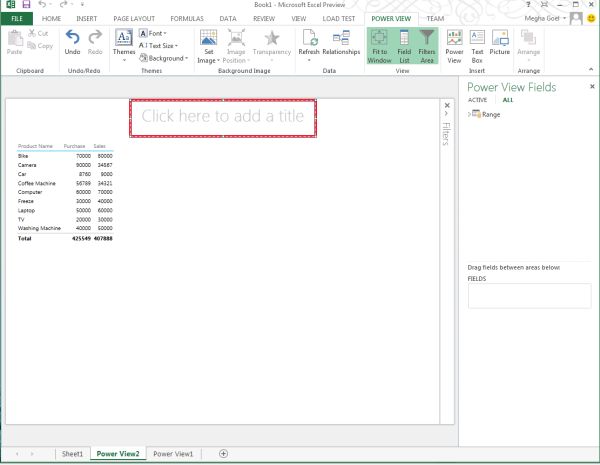Add a new sheet with plus button

pos(223,454)
